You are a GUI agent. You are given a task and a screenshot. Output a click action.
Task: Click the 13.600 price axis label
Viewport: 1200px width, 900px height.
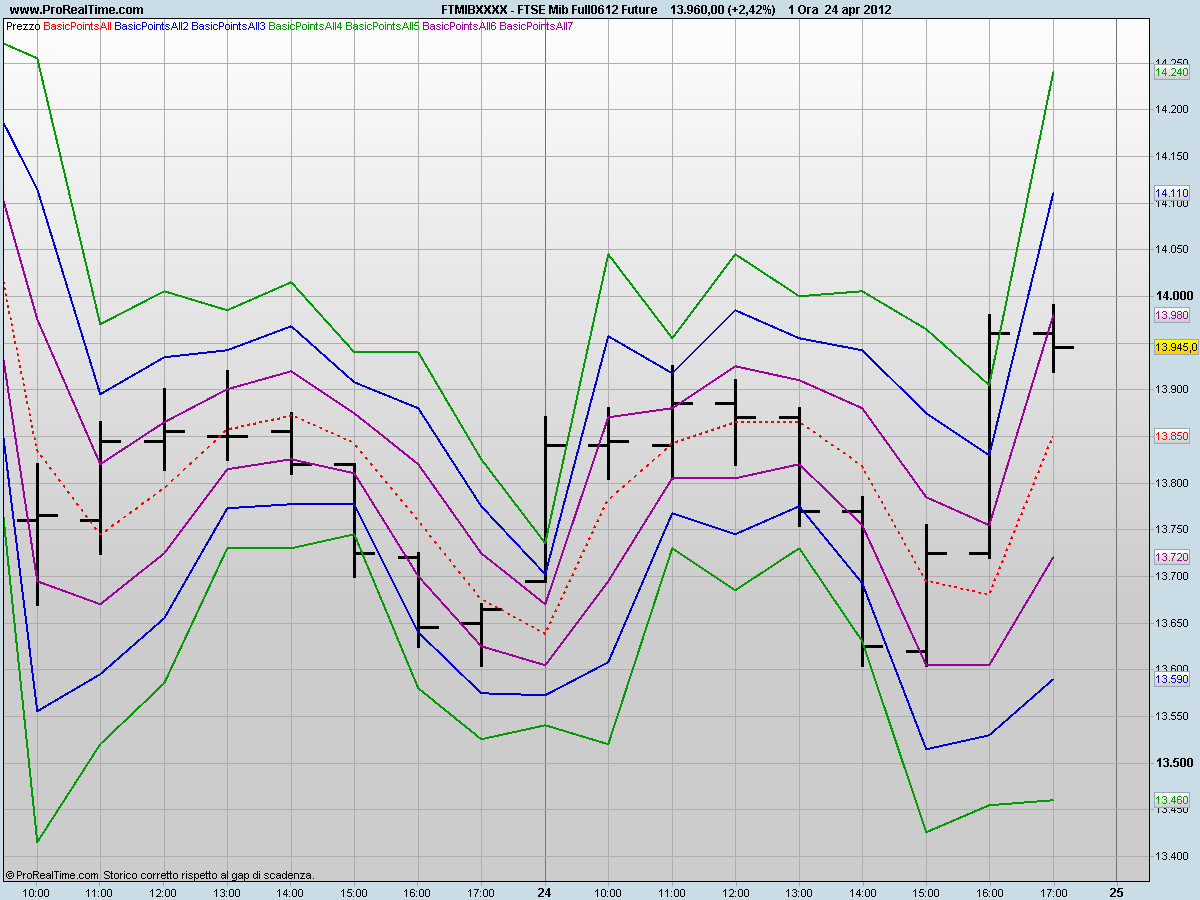pyautogui.click(x=1171, y=669)
